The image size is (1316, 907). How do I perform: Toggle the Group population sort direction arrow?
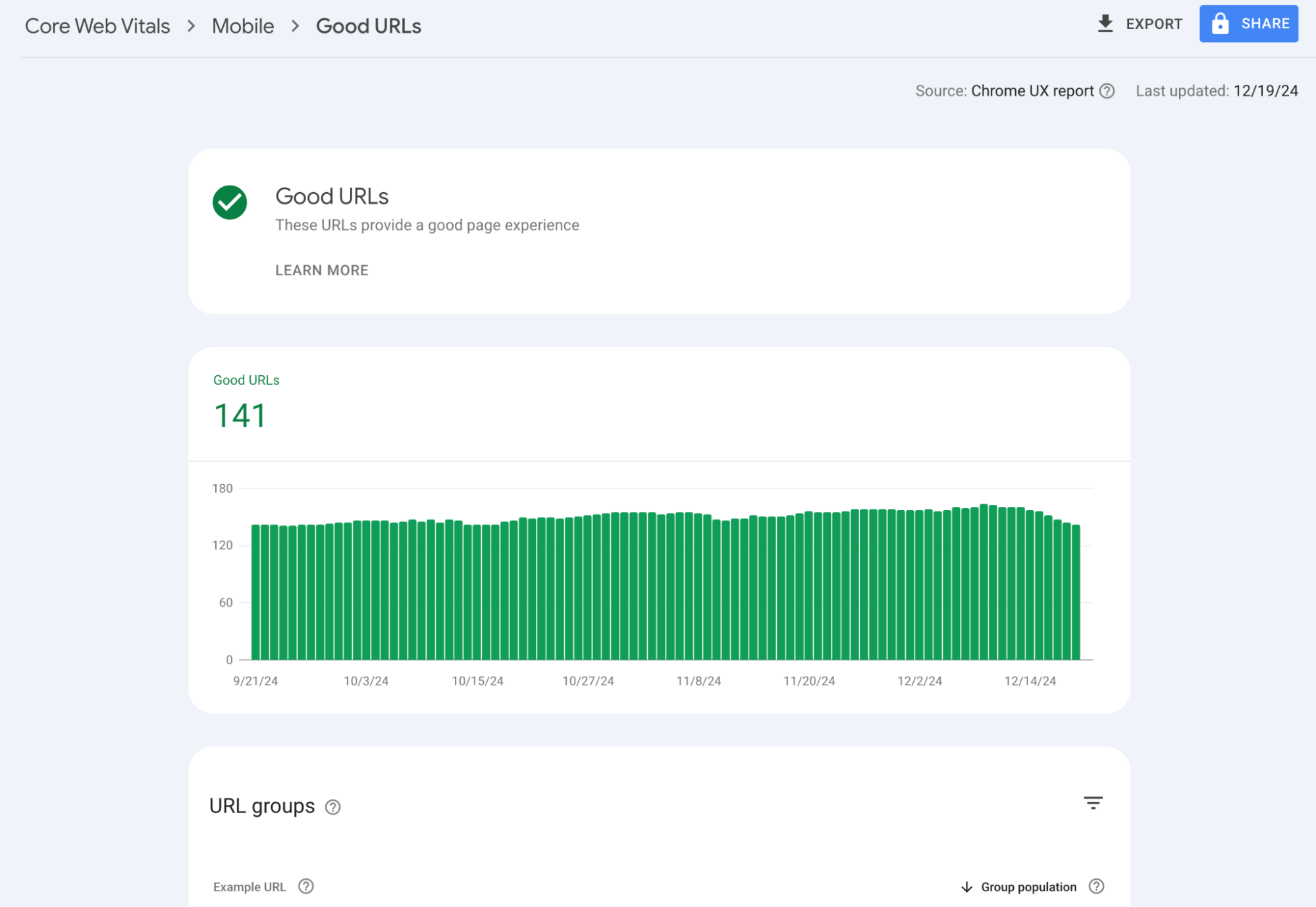tap(968, 887)
